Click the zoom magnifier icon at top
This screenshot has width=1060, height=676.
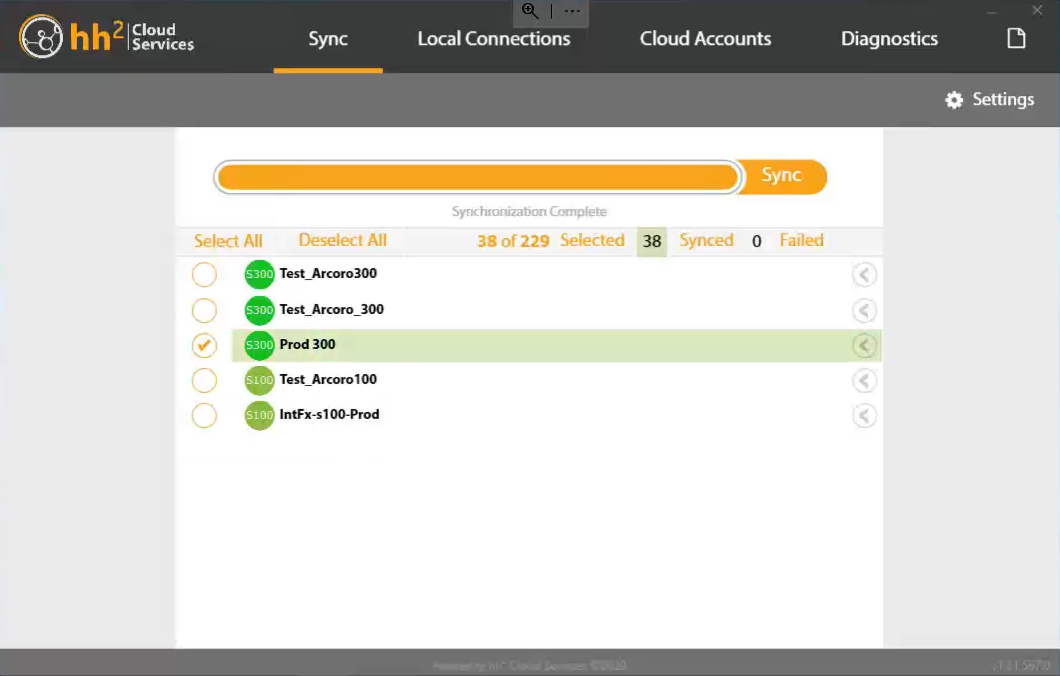pyautogui.click(x=530, y=11)
